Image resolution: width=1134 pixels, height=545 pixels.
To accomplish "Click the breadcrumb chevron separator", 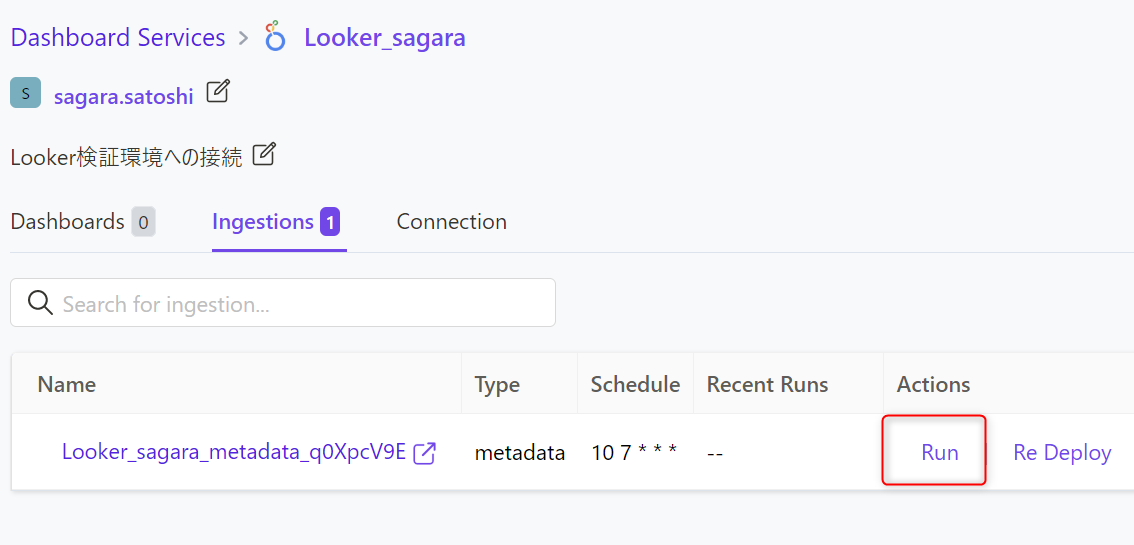I will (x=244, y=38).
